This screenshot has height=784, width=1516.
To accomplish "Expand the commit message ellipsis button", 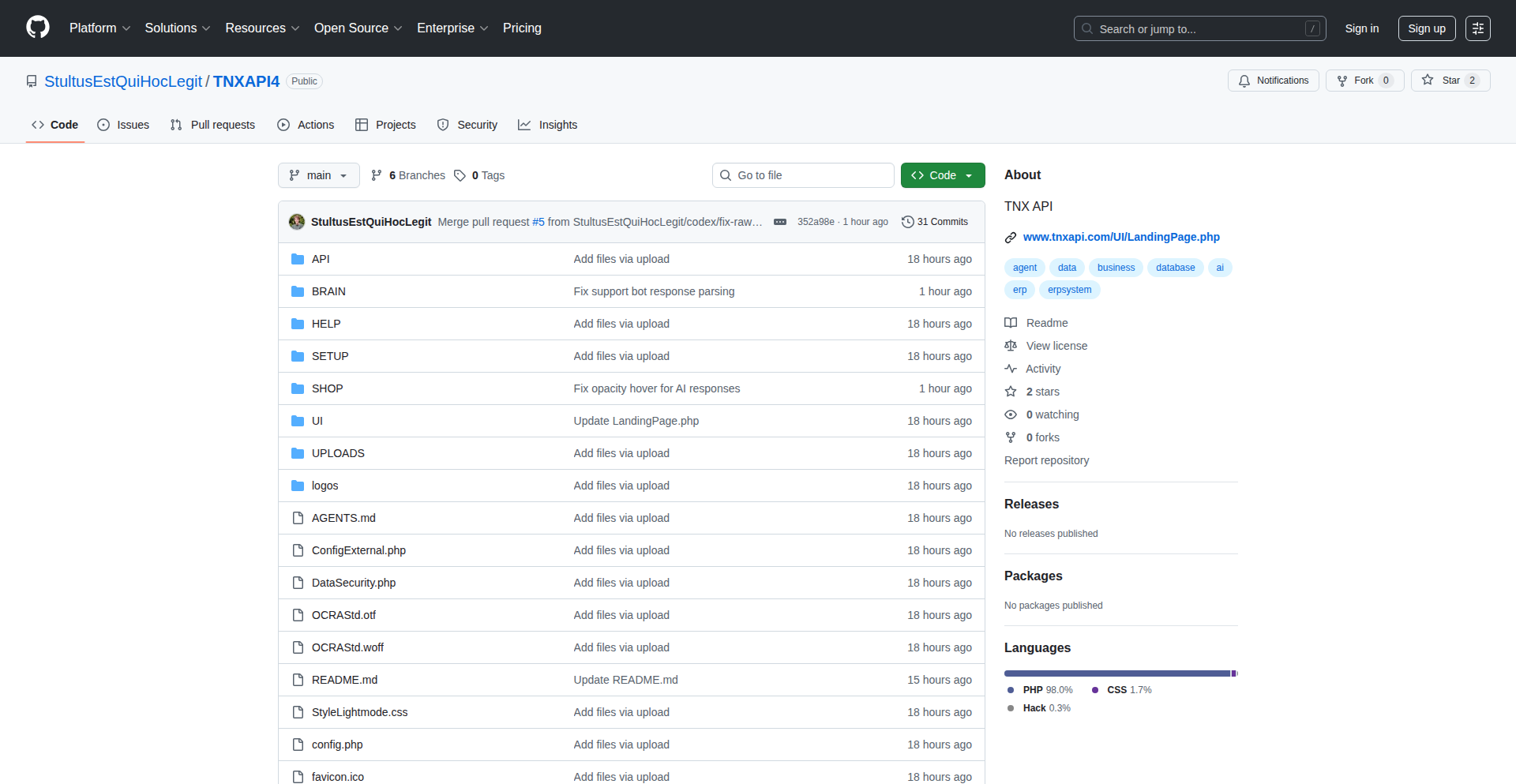I will (780, 222).
